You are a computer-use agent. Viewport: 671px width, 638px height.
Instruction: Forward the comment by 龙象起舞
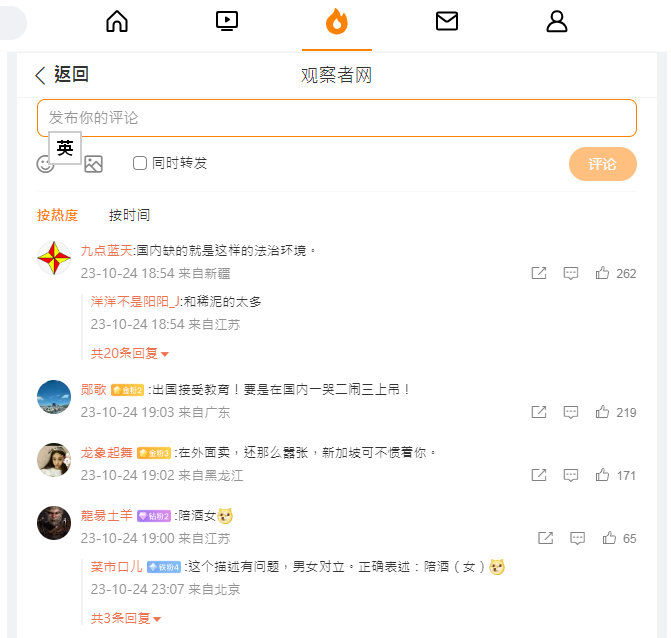coord(539,475)
